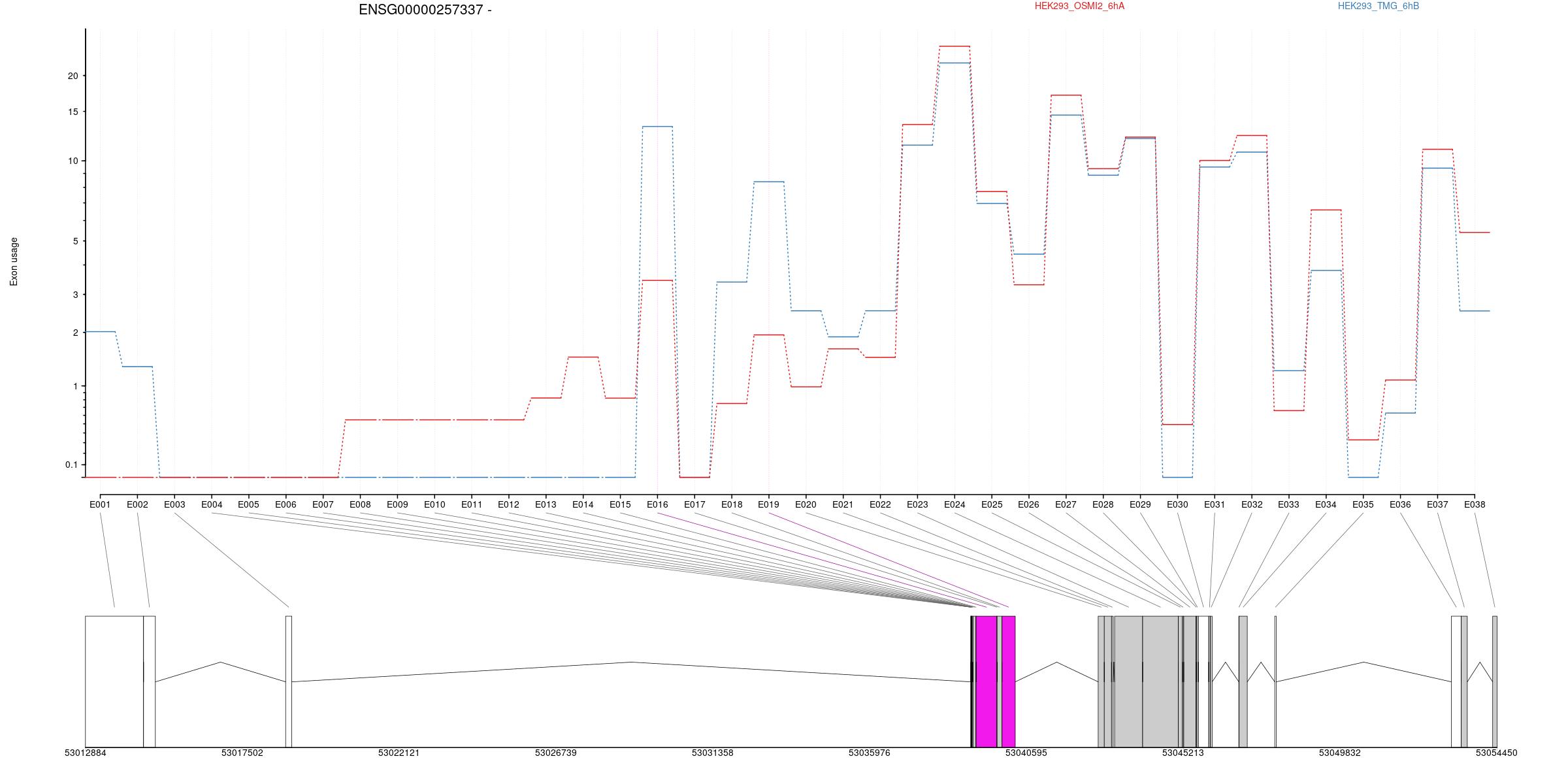Click the large gray exon cluster block
Viewport: 1568px width, 784px height.
1147,681
